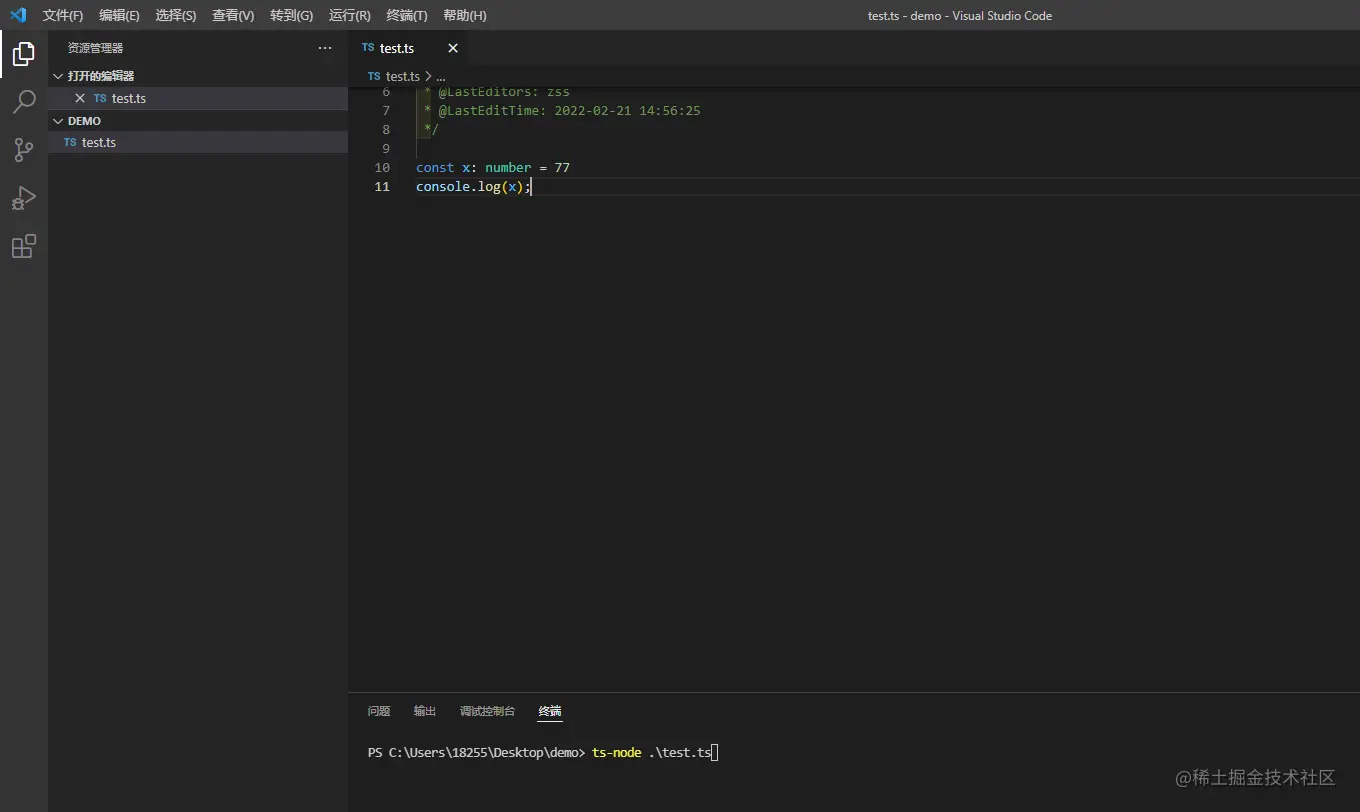
Task: Open the Explorer view in activity bar
Action: (x=24, y=54)
